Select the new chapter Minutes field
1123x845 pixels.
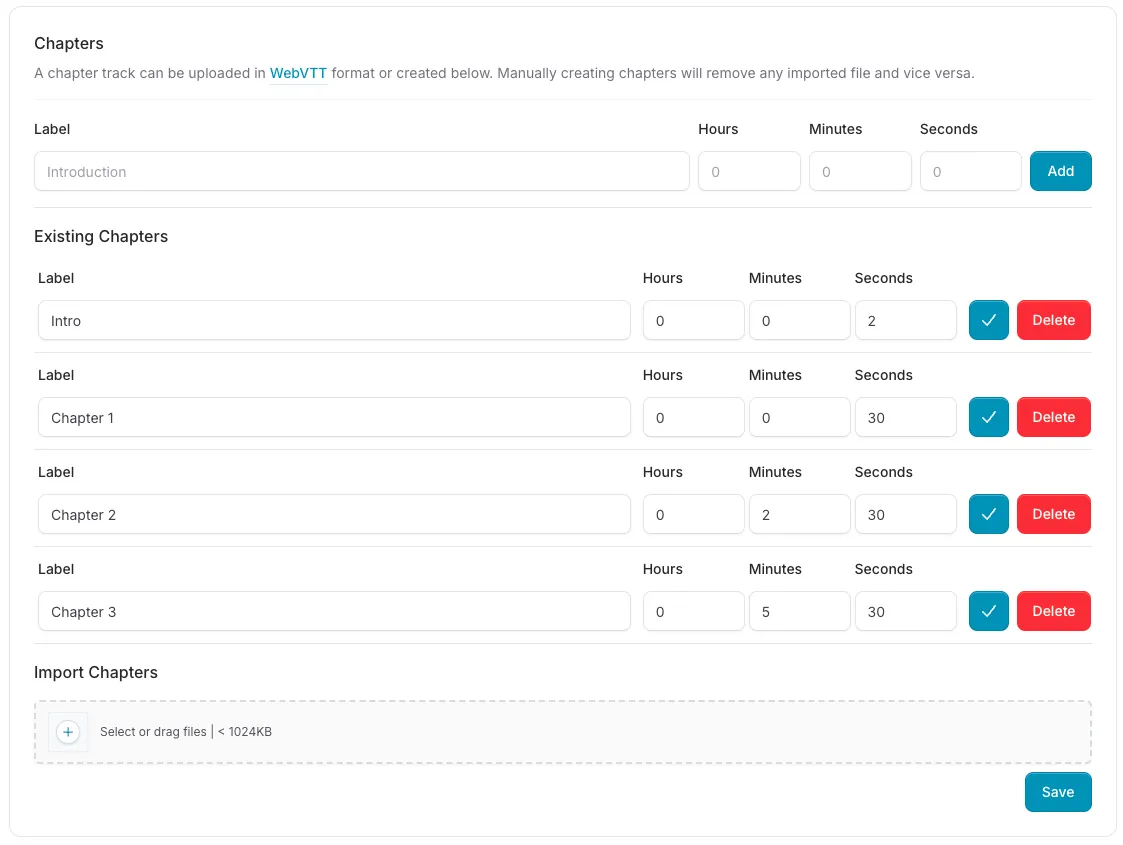(x=859, y=171)
